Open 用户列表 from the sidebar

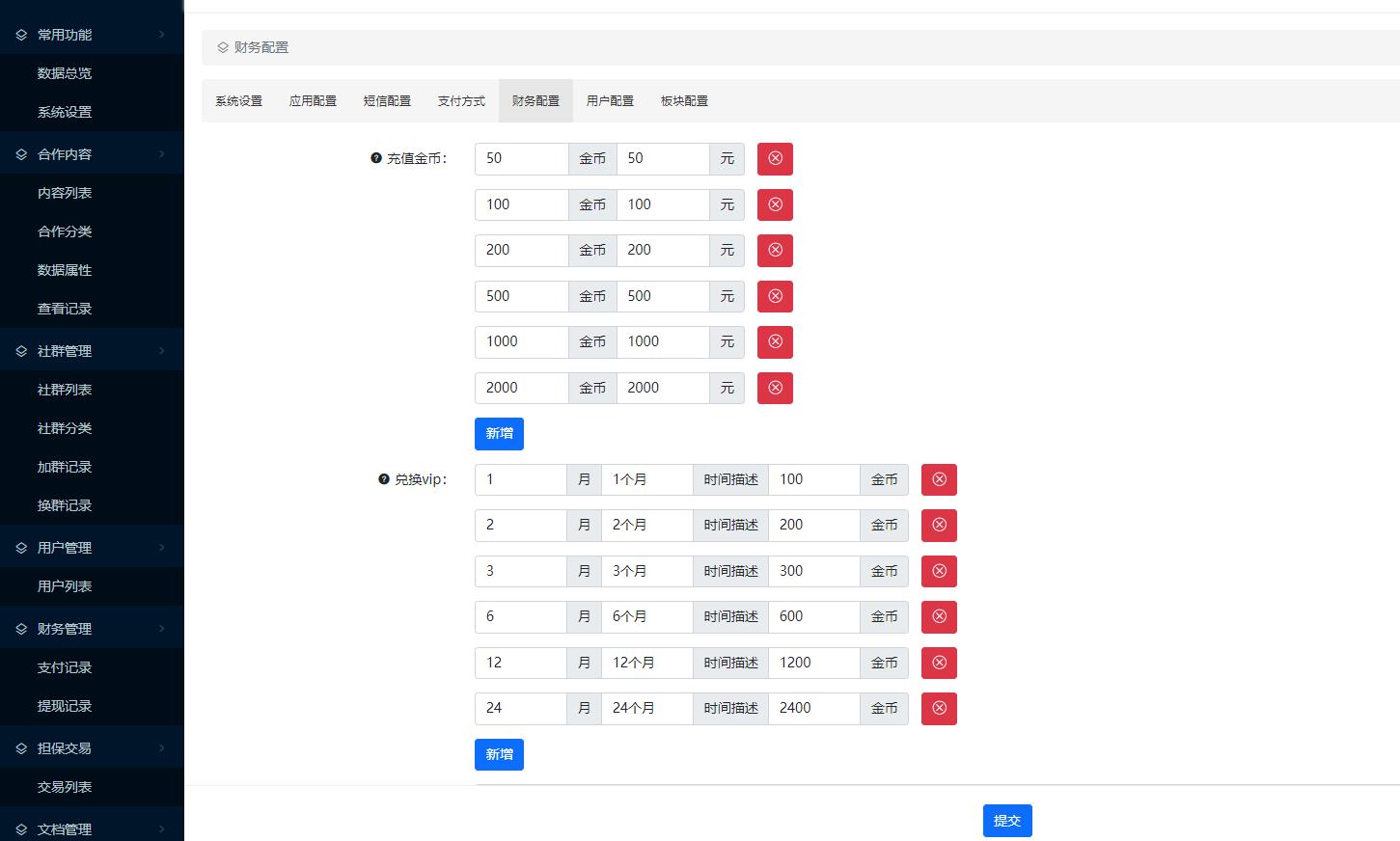click(x=64, y=585)
